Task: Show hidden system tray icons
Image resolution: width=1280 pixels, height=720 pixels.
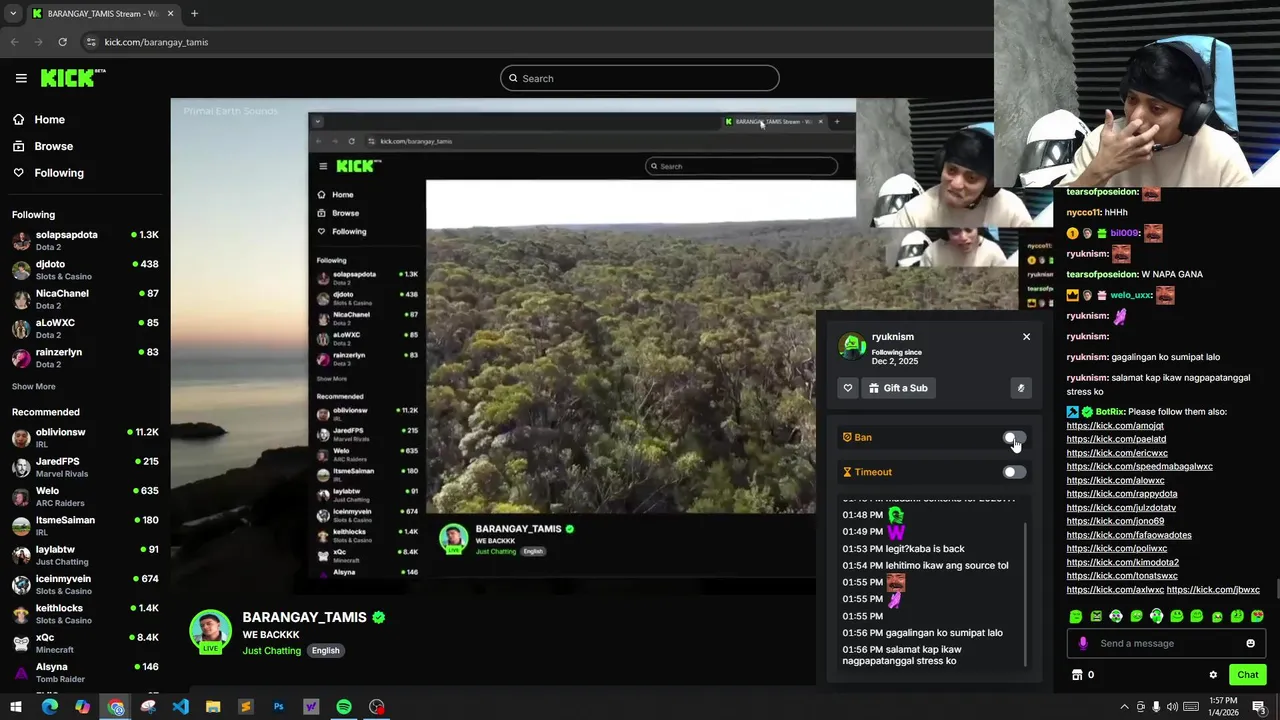Action: tap(1124, 707)
